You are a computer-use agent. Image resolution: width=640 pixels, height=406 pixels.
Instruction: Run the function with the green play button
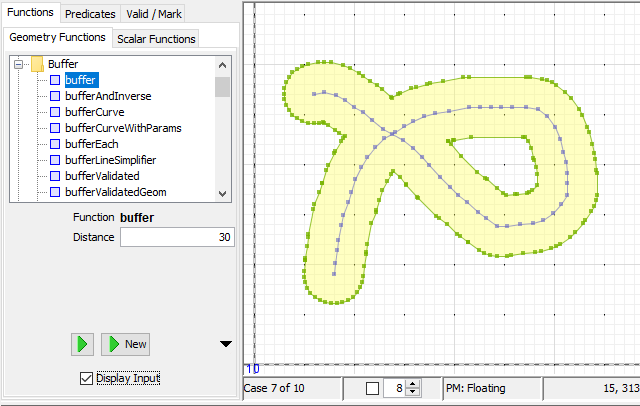82,344
